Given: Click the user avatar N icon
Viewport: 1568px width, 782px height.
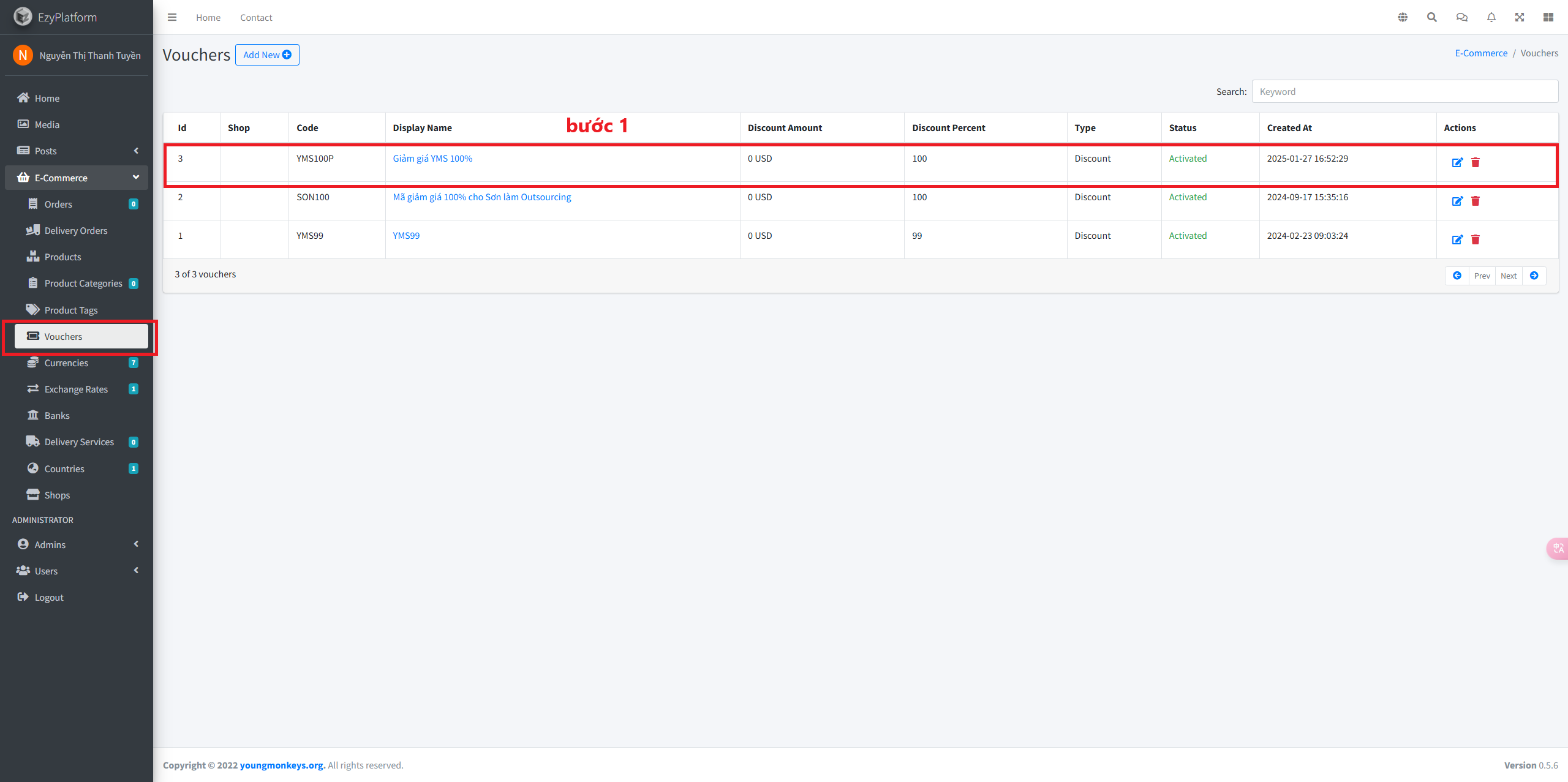Looking at the screenshot, I should (23, 55).
